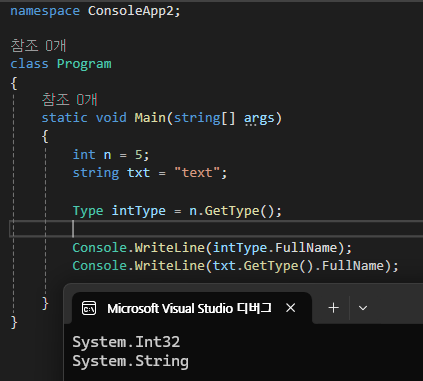Click 'txt.GetType()' in the last WriteLine
The height and width of the screenshot is (381, 423).
coord(263,266)
